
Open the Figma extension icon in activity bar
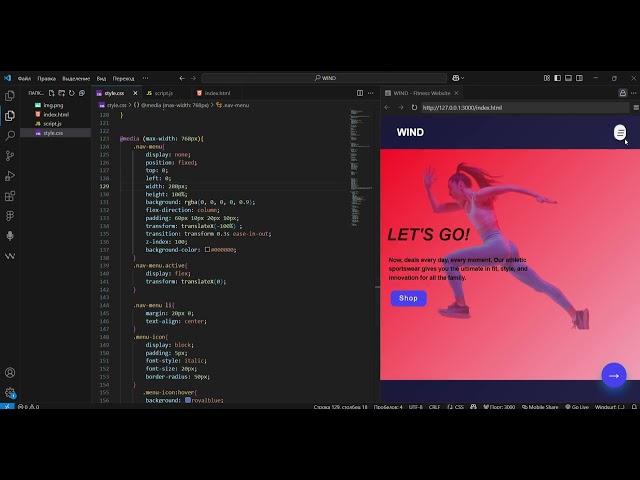[x=10, y=216]
